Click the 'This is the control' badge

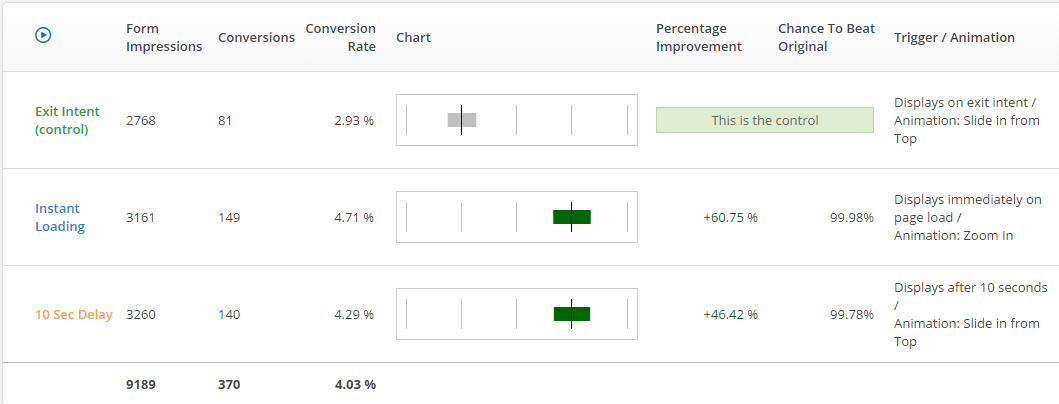point(764,120)
